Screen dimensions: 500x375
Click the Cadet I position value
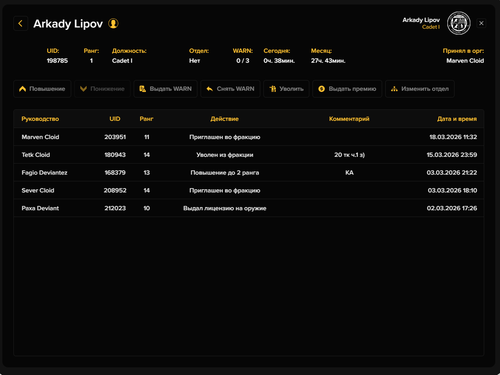[122, 61]
